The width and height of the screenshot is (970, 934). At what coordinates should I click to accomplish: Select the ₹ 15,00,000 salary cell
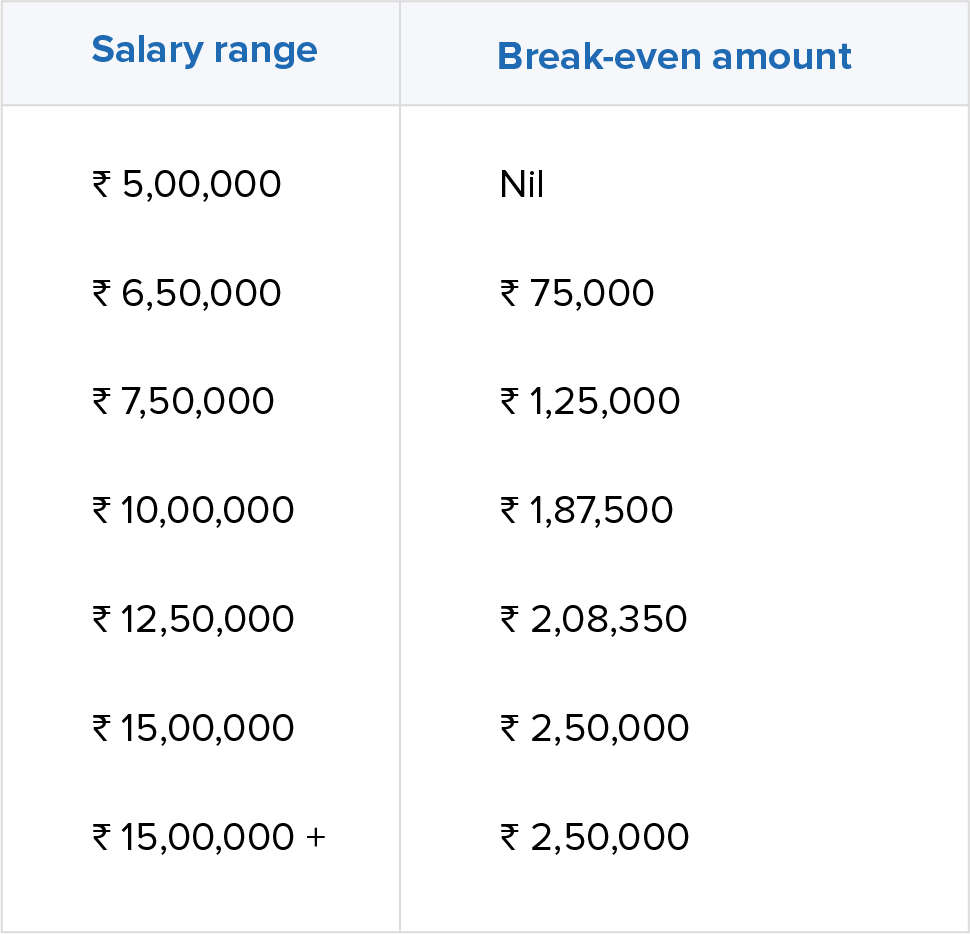pos(194,728)
